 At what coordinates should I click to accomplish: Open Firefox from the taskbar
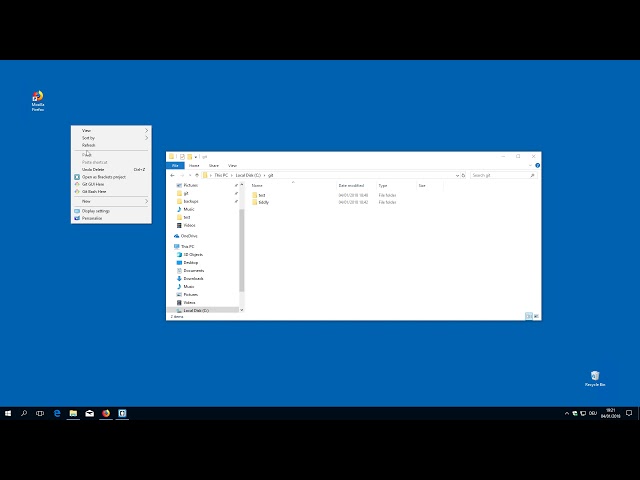pyautogui.click(x=106, y=413)
